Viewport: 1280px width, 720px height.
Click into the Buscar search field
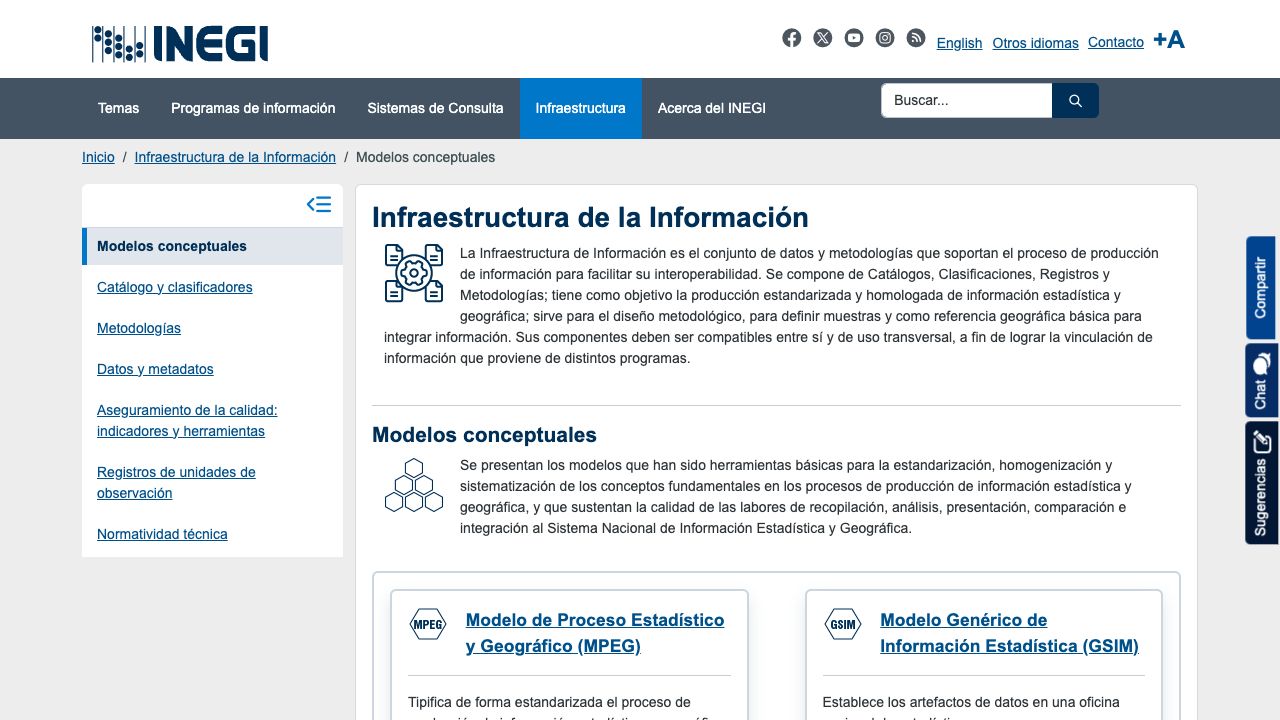pyautogui.click(x=966, y=101)
